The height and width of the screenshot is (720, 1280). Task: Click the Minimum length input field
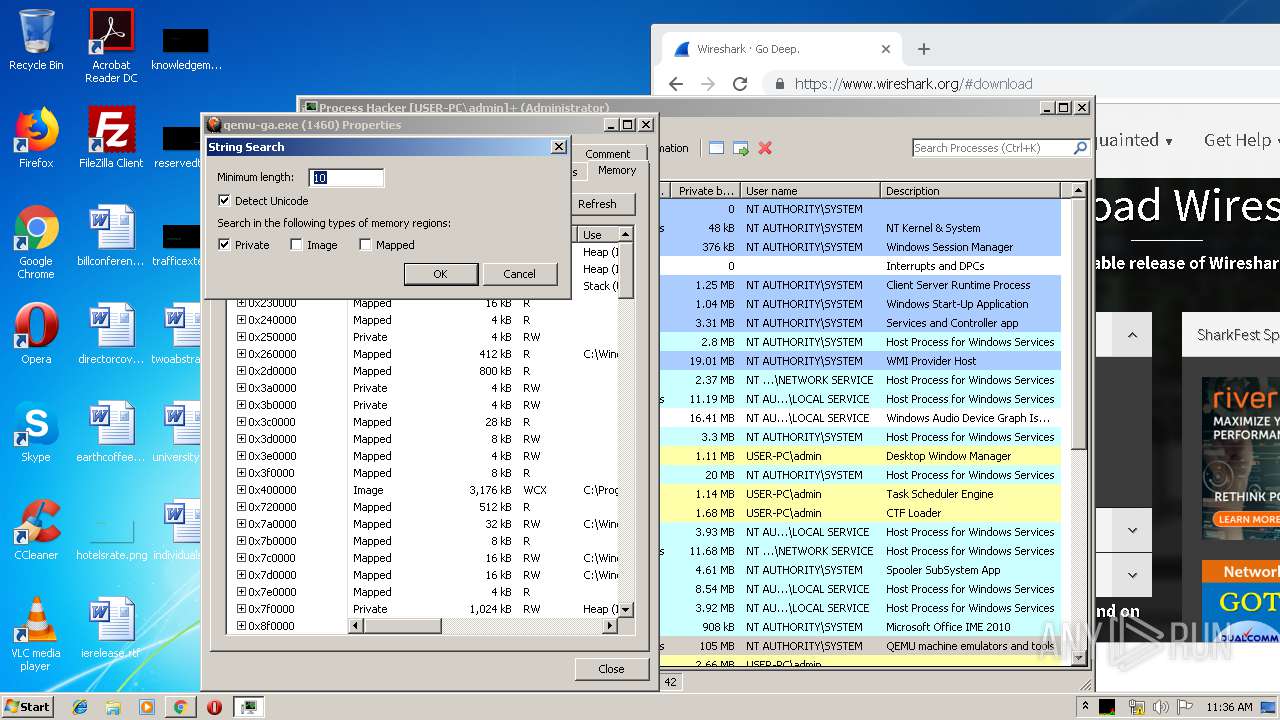[346, 178]
